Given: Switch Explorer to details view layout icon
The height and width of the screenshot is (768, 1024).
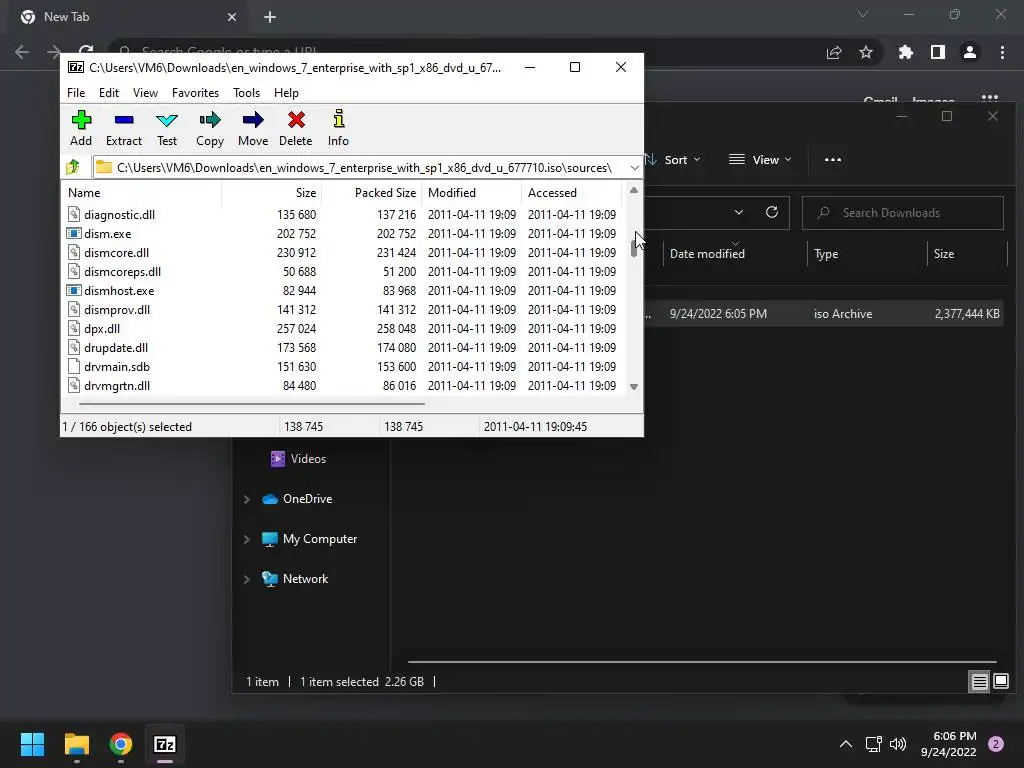Looking at the screenshot, I should point(980,682).
